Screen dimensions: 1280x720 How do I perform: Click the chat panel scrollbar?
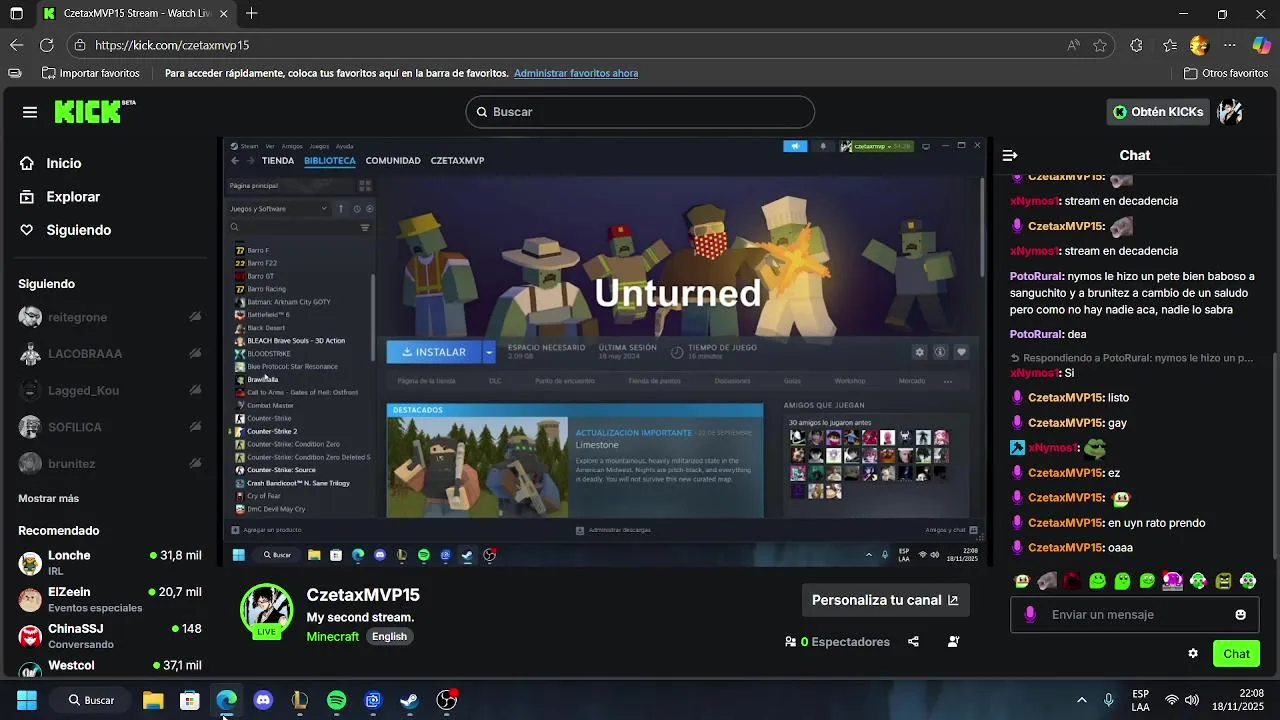(1275, 455)
